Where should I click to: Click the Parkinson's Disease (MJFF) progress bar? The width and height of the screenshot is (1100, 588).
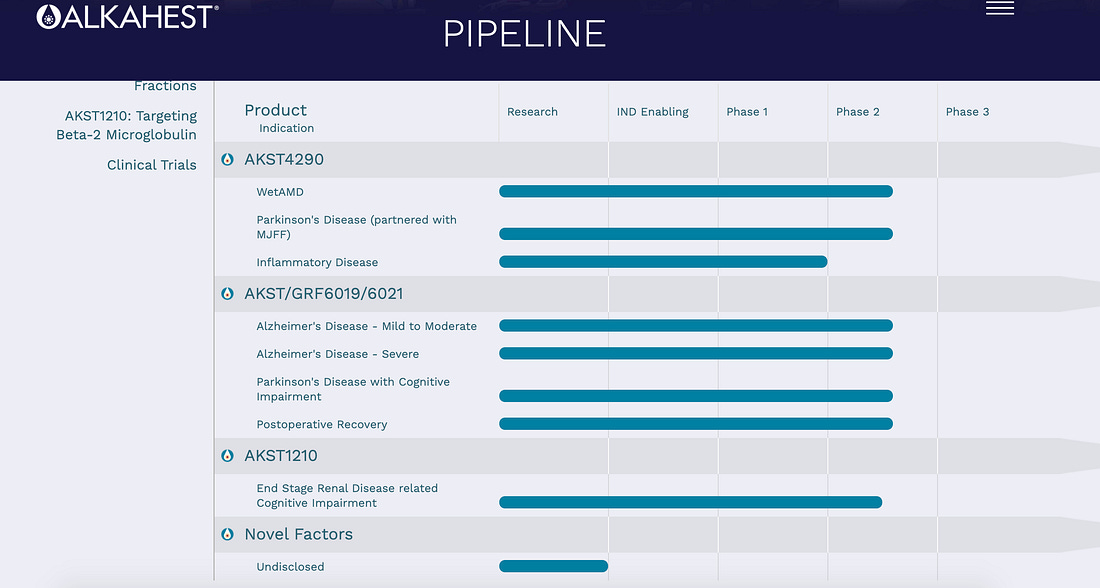(696, 234)
